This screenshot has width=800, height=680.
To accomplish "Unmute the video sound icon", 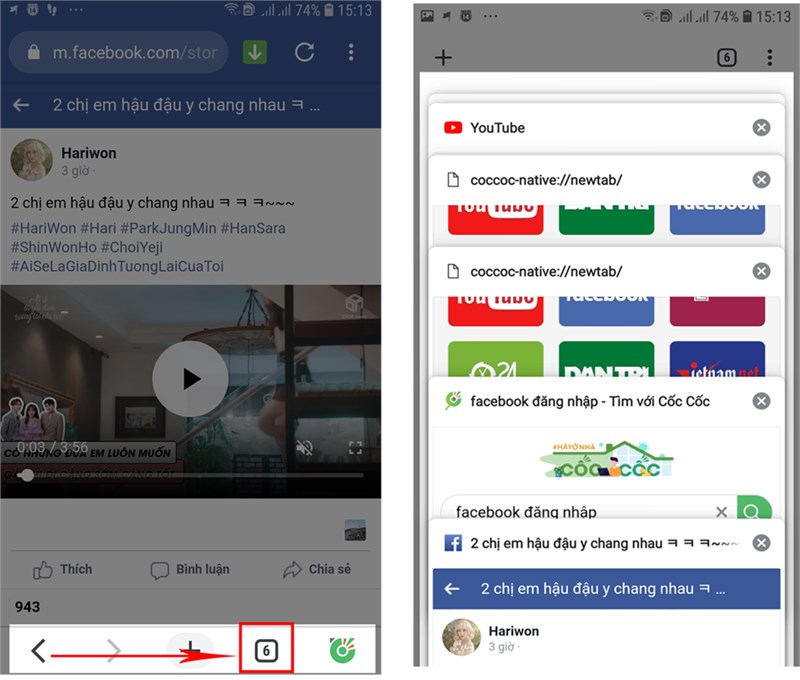I will (x=305, y=448).
